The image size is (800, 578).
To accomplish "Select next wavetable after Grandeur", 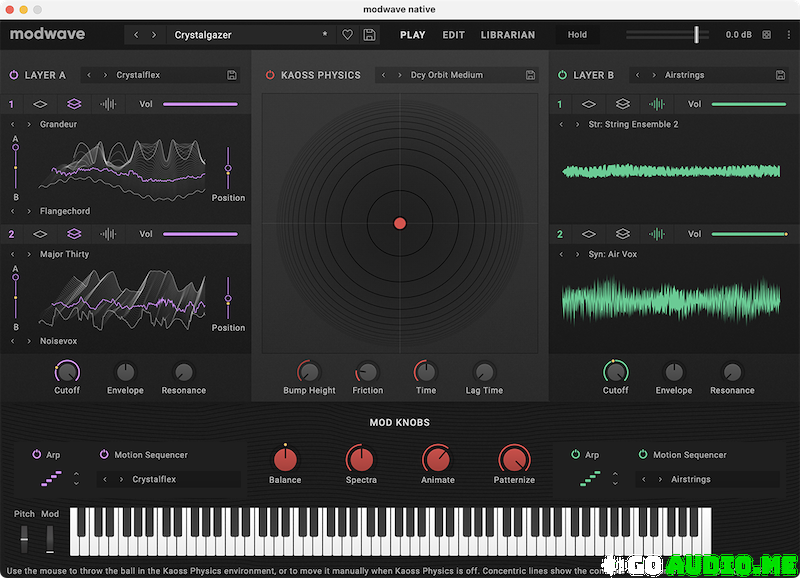I will tap(29, 124).
